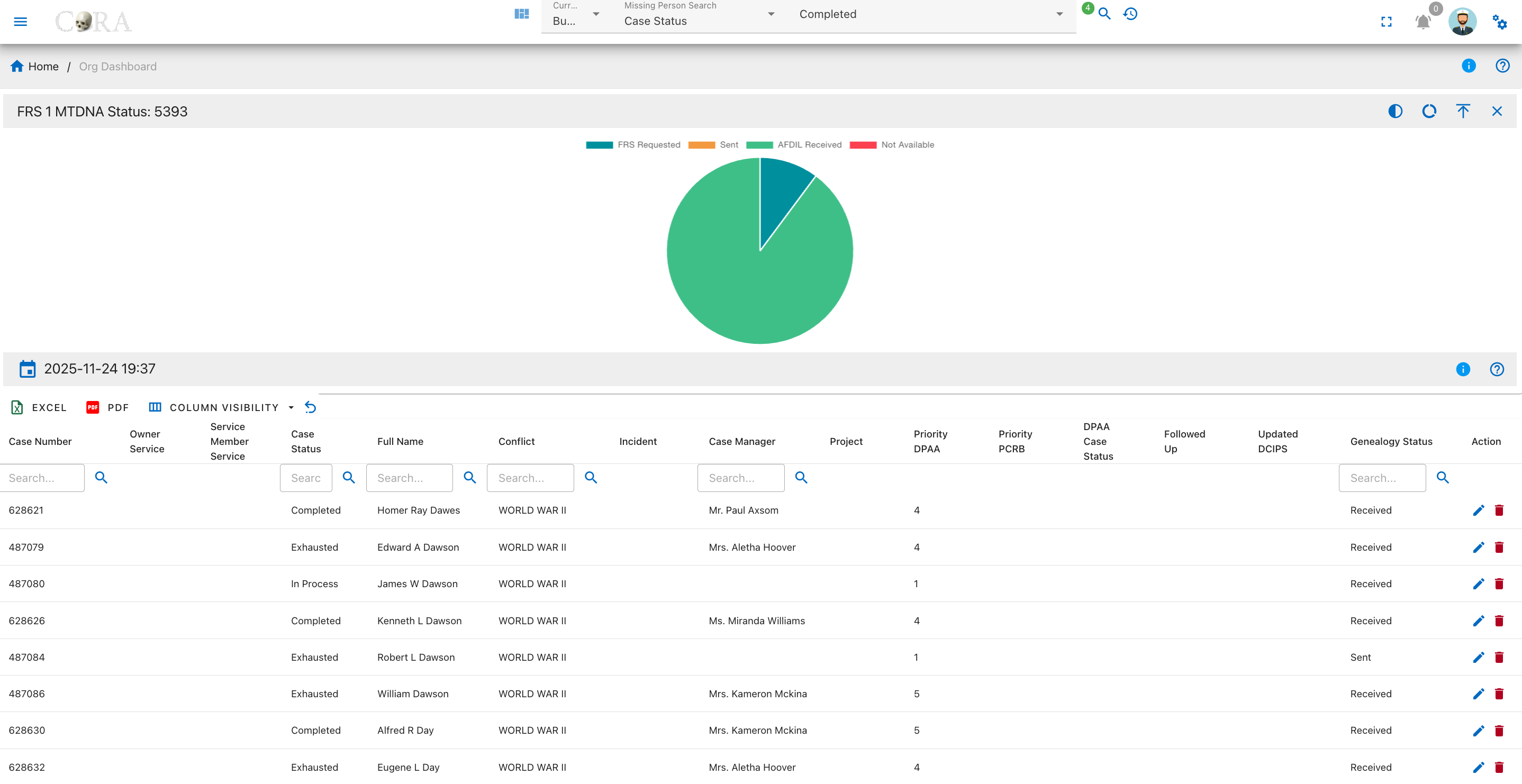
Task: Toggle Not Available legend series
Action: point(892,145)
